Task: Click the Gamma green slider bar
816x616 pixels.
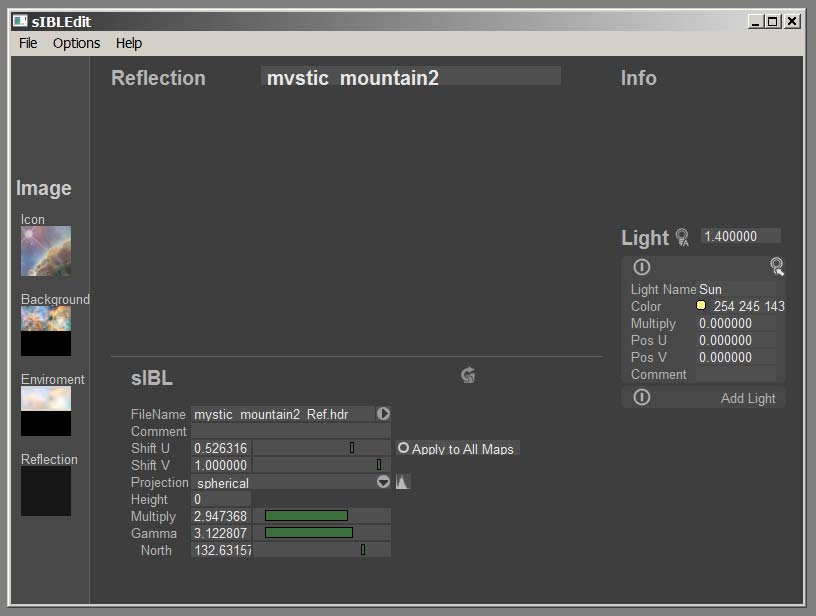Action: (x=309, y=533)
